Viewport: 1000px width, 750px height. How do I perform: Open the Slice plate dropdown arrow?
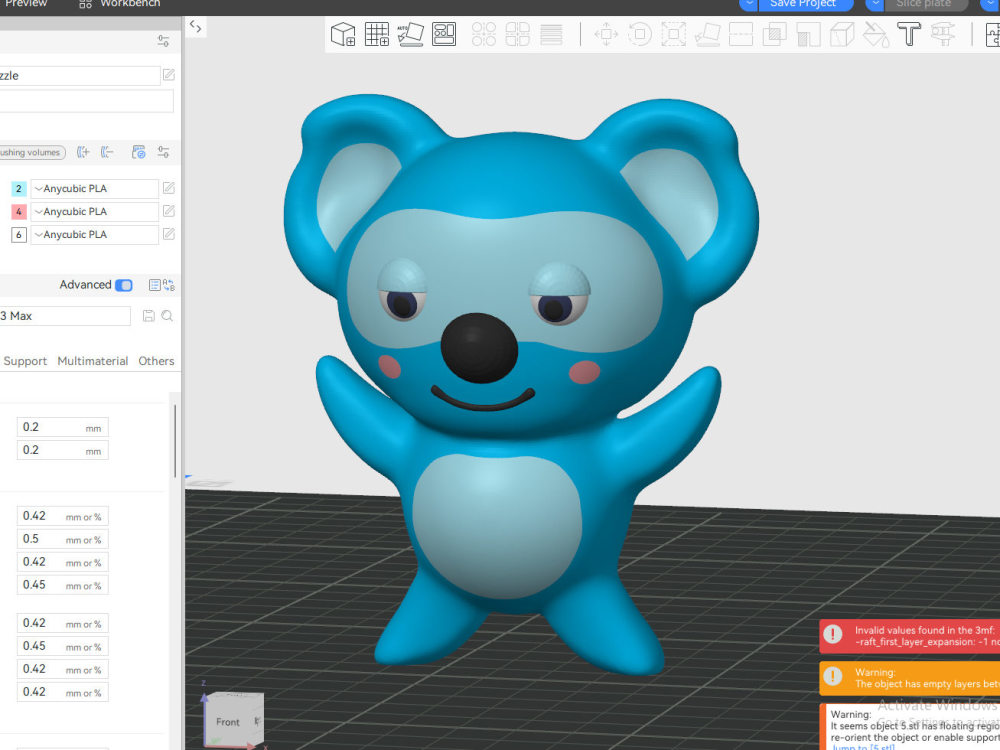[875, 4]
